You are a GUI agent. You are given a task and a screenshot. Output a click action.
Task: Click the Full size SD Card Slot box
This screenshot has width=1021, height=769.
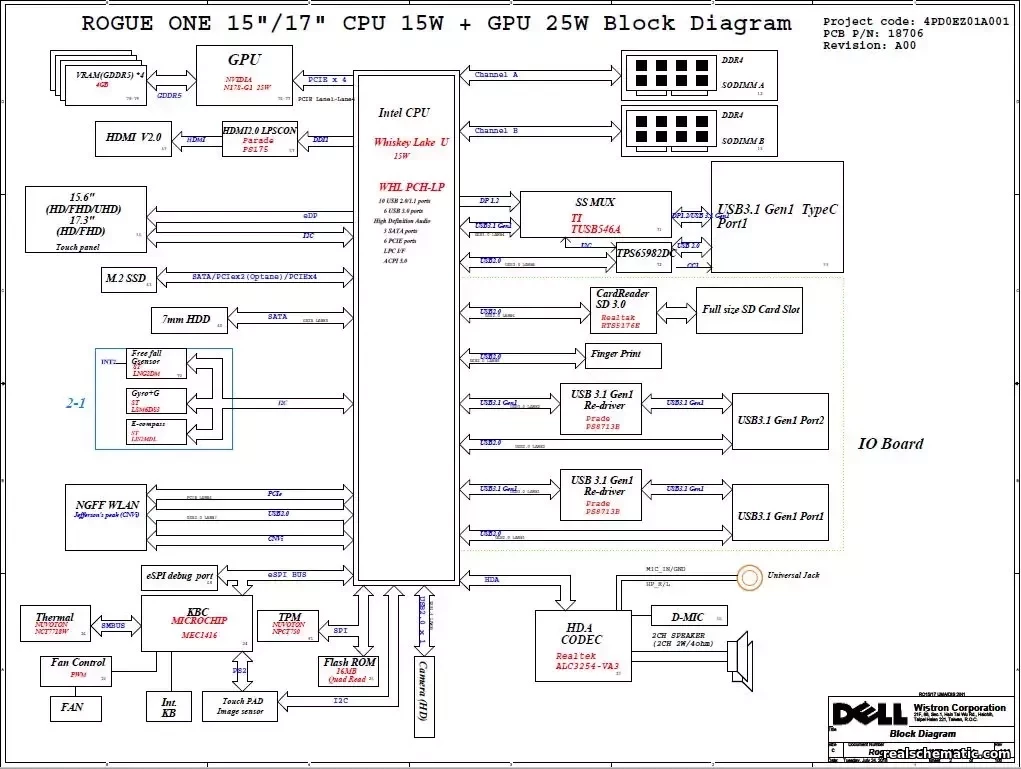(750, 310)
